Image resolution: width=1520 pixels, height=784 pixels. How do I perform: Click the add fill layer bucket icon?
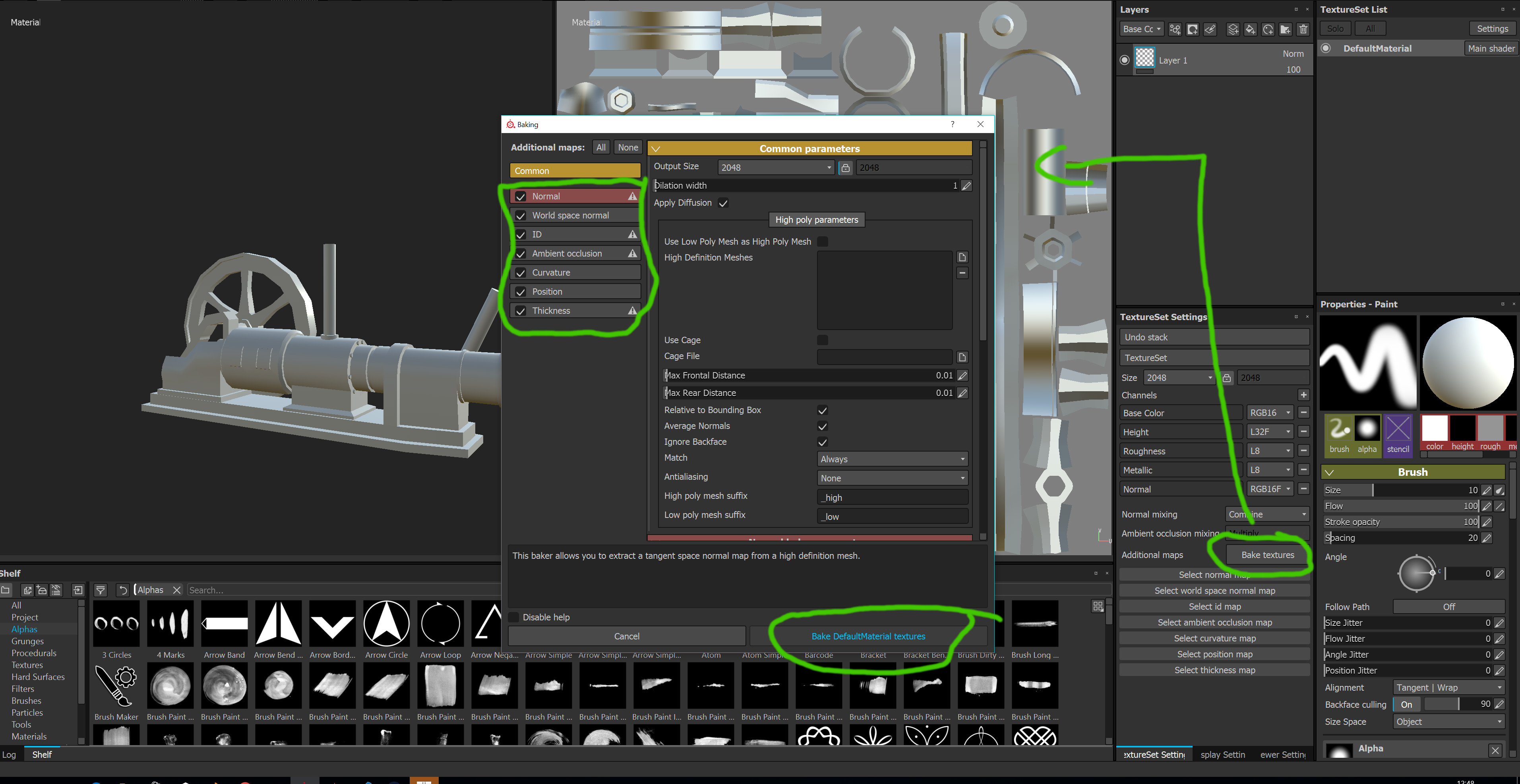tap(1250, 29)
